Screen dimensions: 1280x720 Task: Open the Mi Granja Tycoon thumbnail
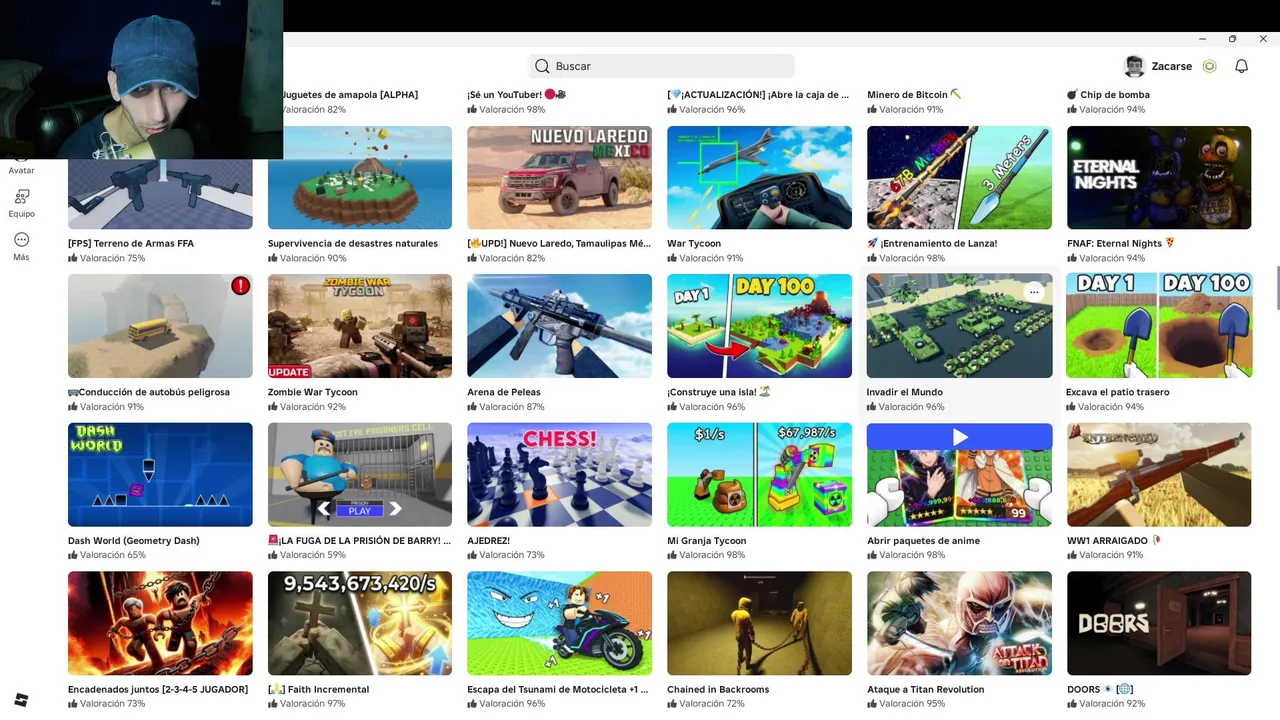click(759, 475)
